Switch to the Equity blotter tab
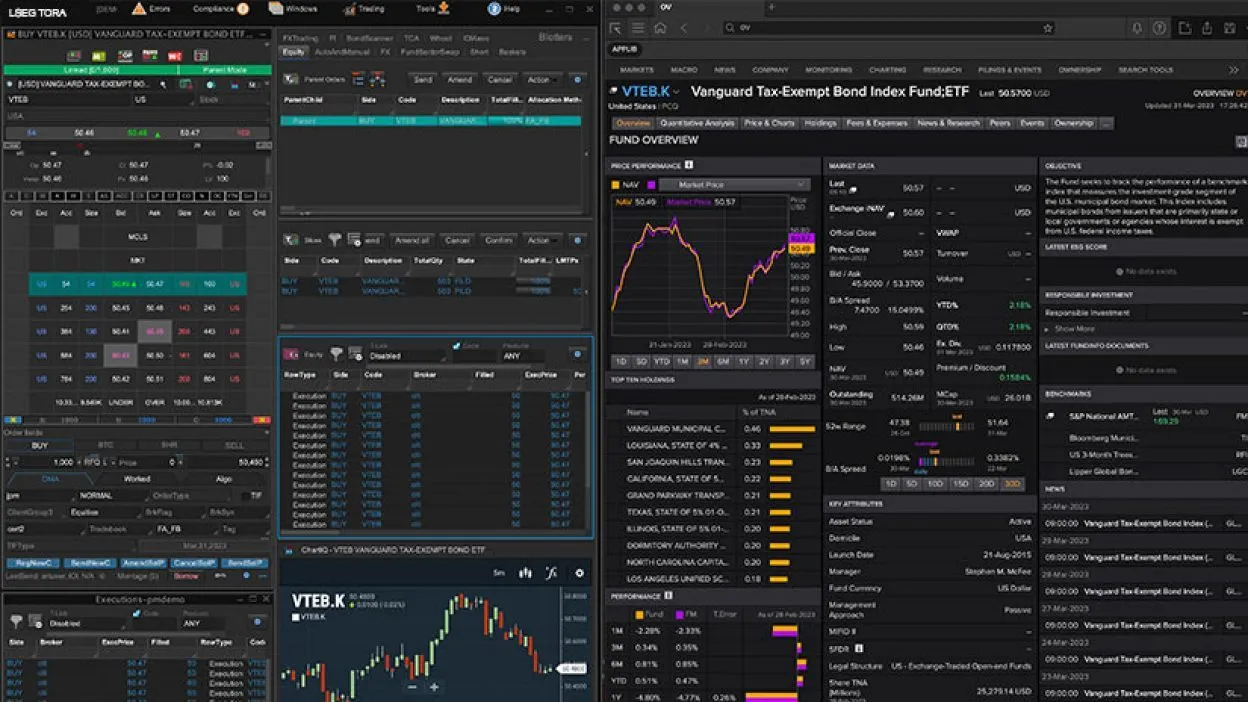This screenshot has width=1248, height=702. click(294, 51)
